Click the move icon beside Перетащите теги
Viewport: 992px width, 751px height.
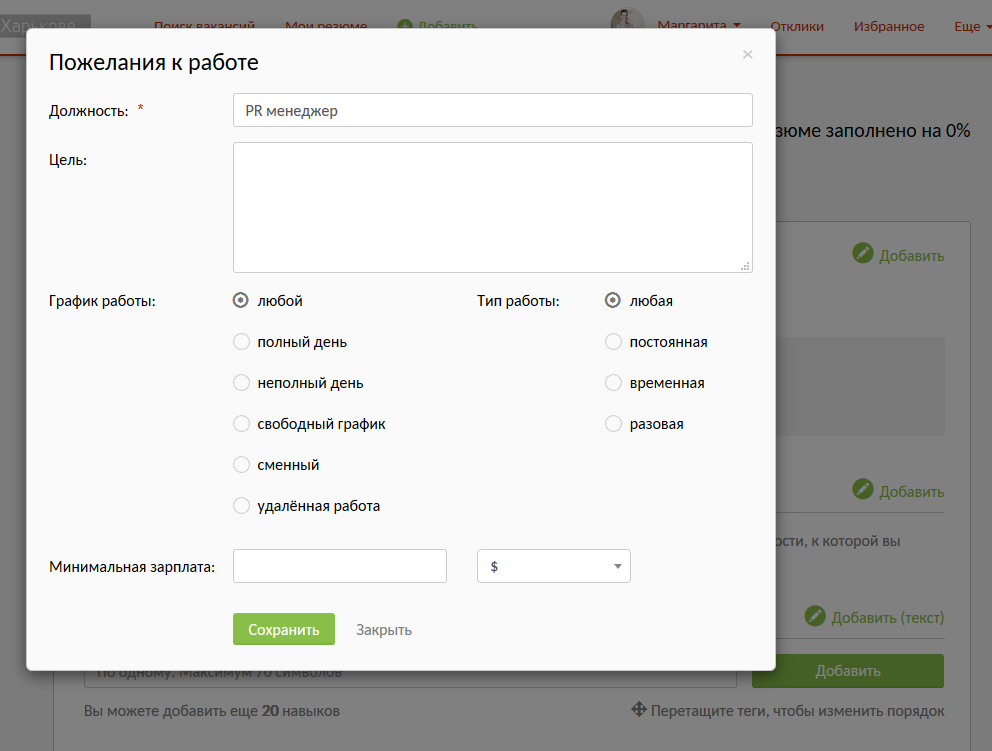pos(639,711)
